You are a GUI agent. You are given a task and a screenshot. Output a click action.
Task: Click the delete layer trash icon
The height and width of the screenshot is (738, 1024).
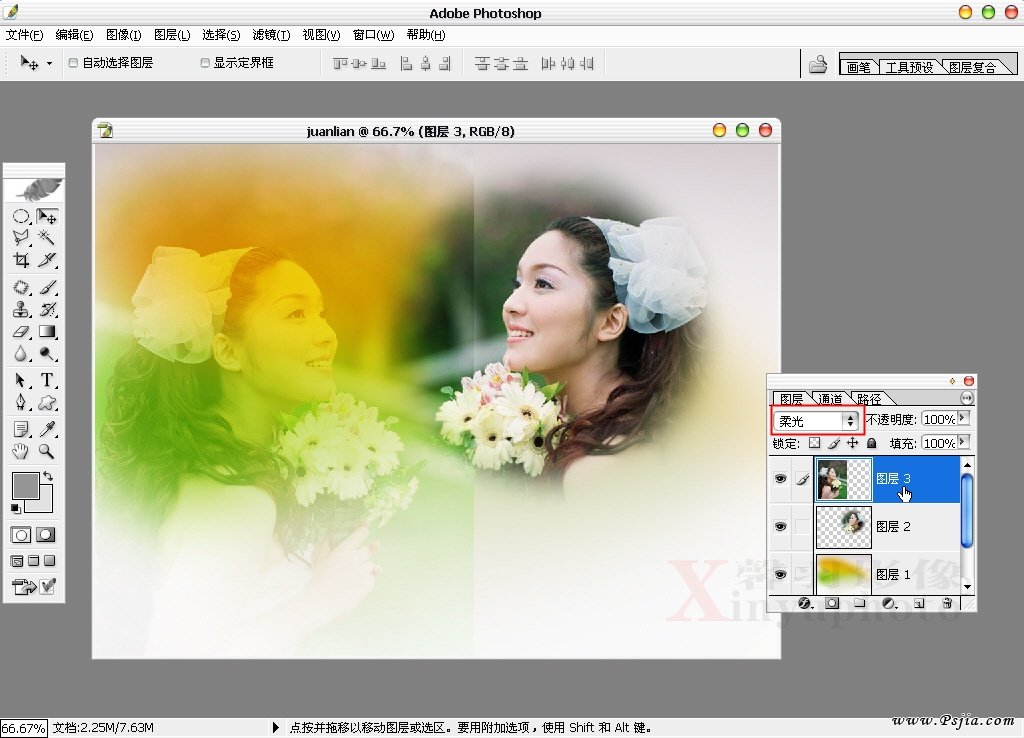947,603
